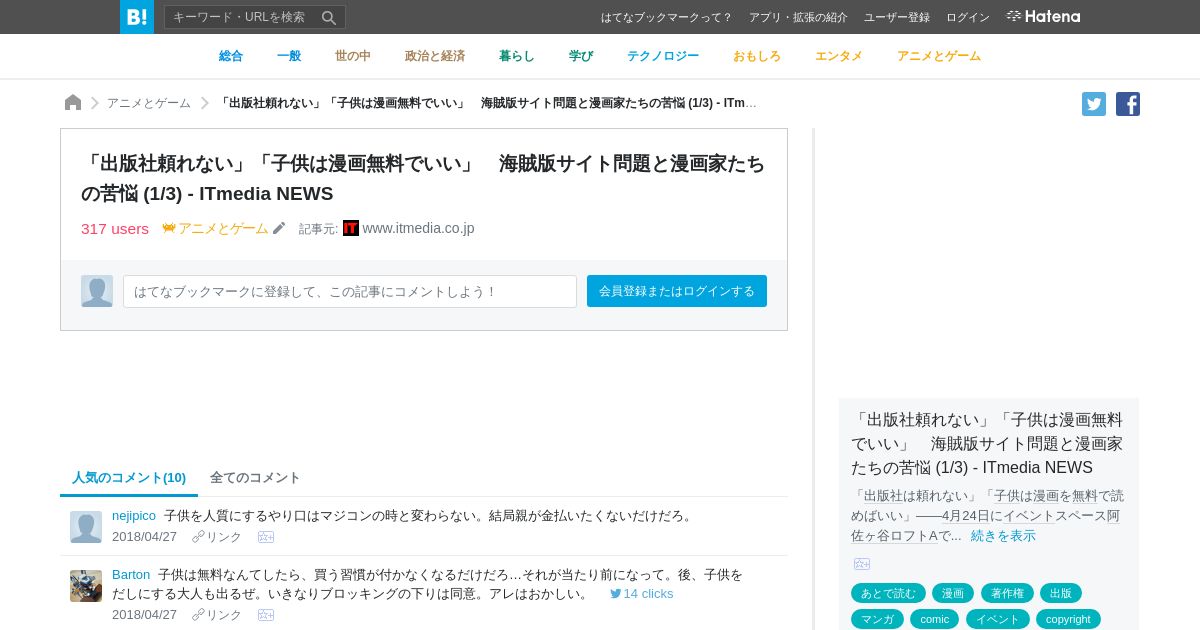Open ユーザー登録 link in header
Image resolution: width=1200 pixels, height=630 pixels.
(x=897, y=17)
